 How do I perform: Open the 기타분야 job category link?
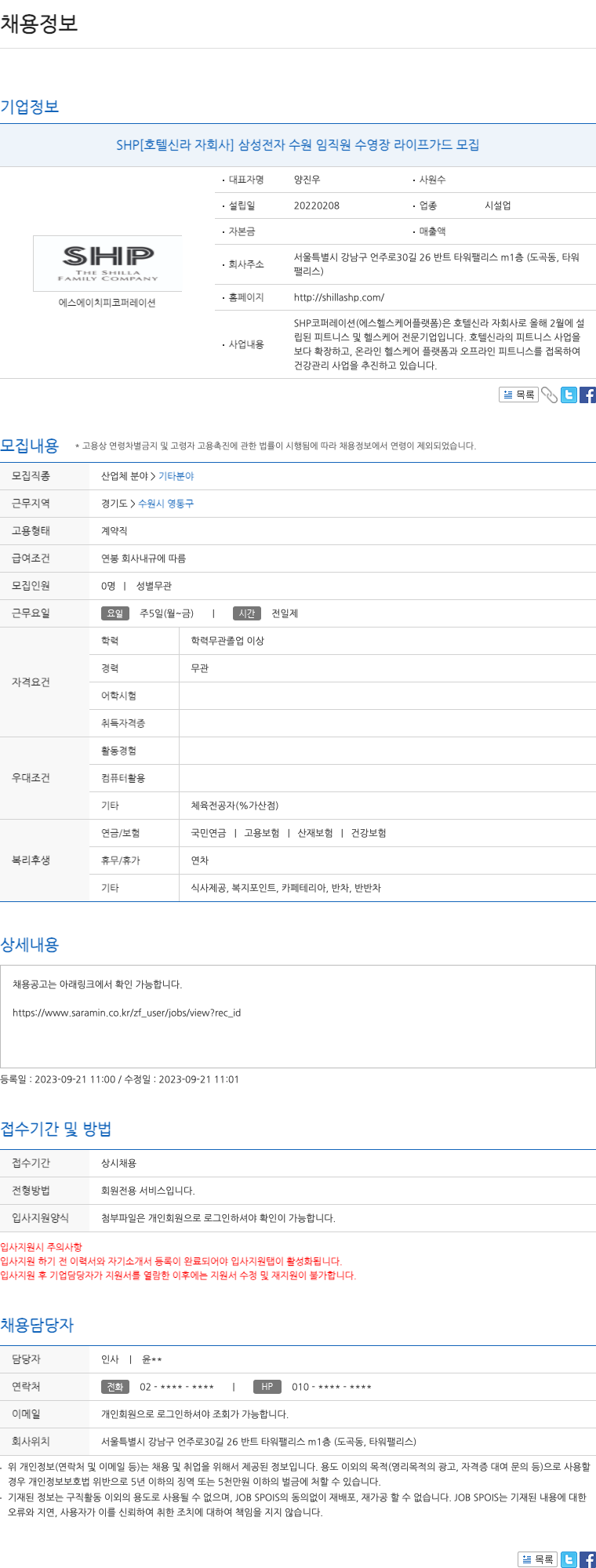[176, 476]
